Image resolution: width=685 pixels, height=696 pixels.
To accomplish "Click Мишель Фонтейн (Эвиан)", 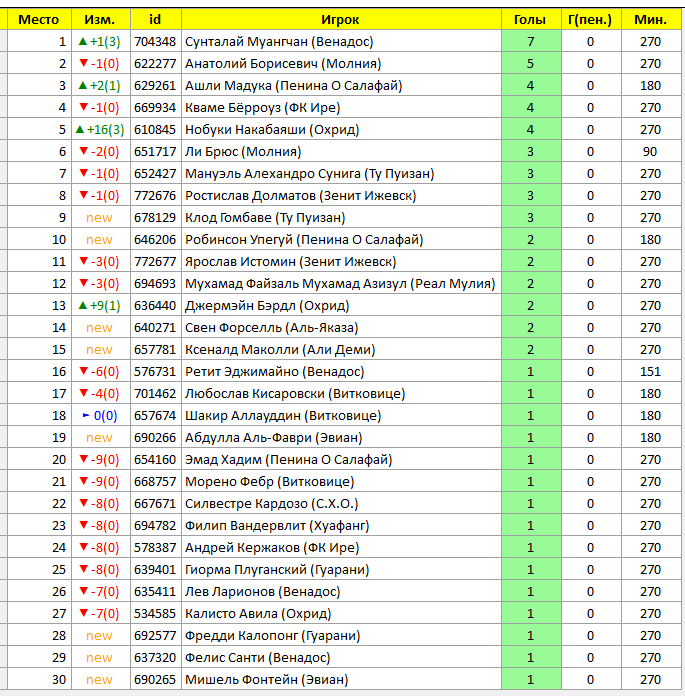I will (341, 680).
